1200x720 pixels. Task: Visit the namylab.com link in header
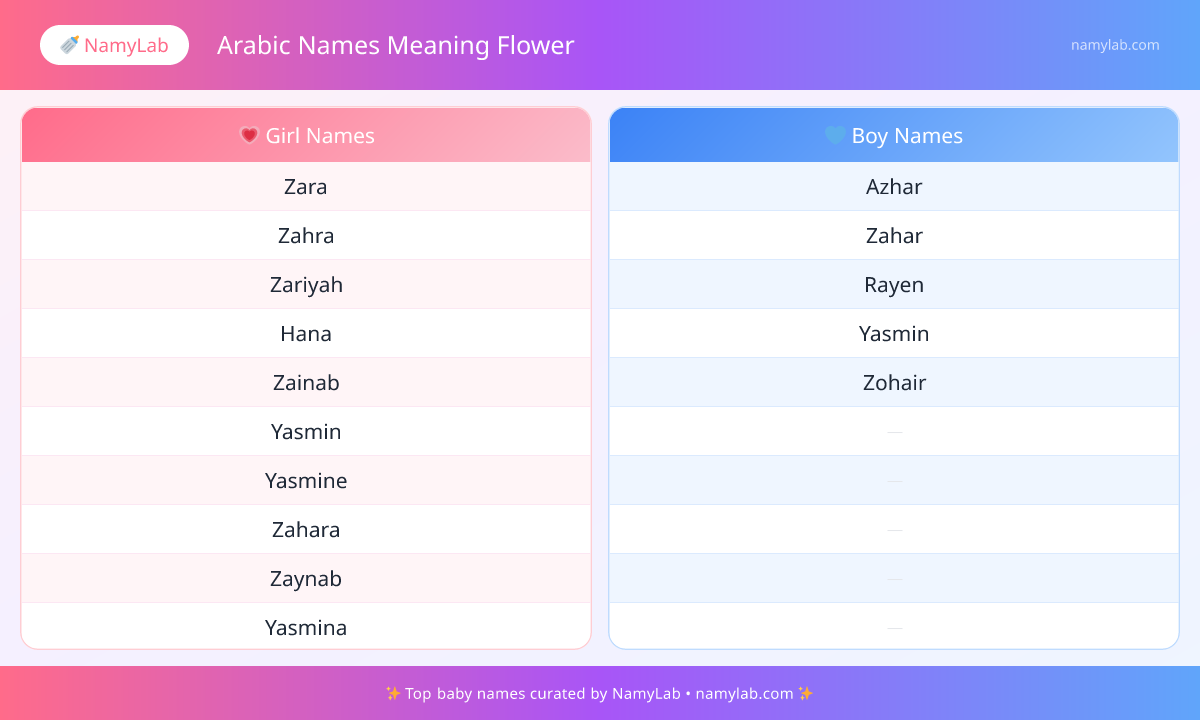tap(1115, 45)
